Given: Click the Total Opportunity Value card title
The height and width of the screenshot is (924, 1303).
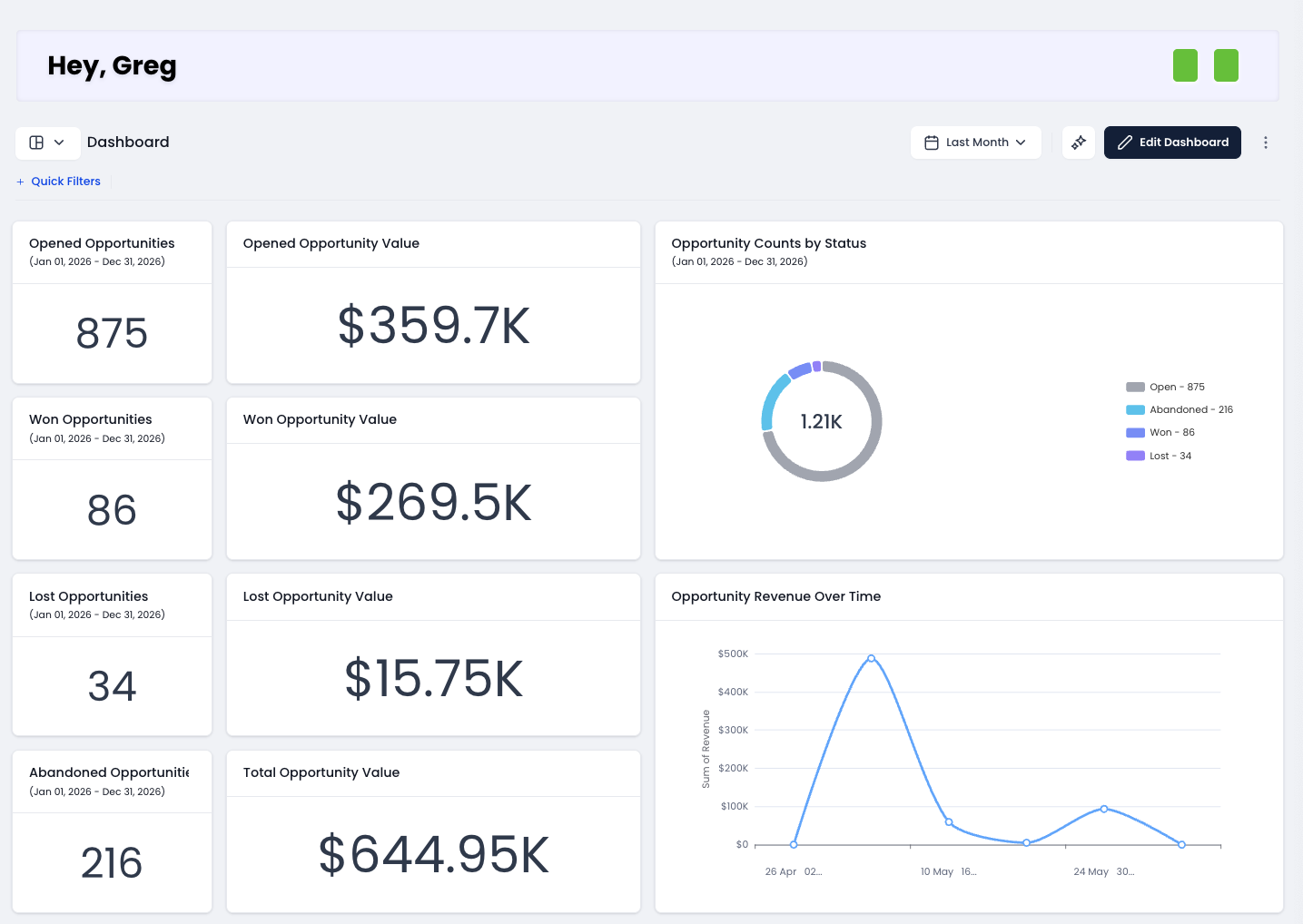Looking at the screenshot, I should [x=321, y=772].
